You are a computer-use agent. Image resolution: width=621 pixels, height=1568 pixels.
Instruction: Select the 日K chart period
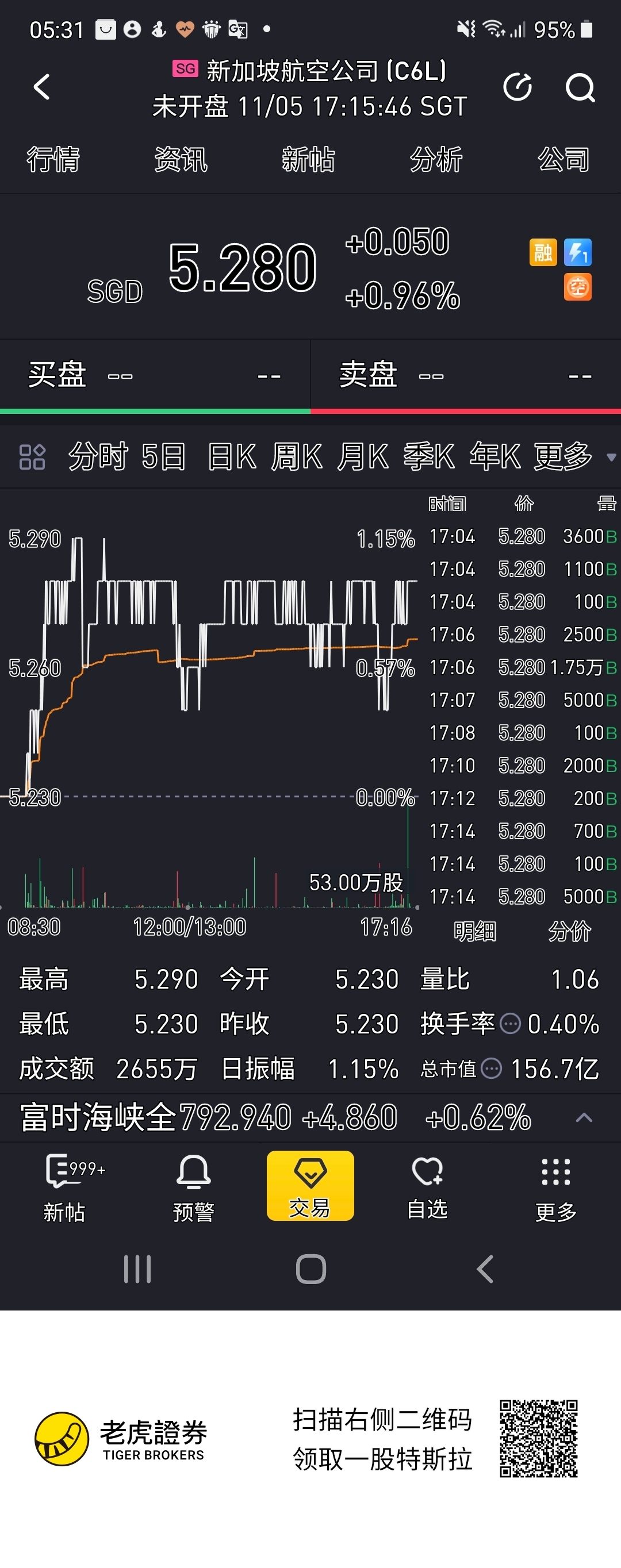click(x=232, y=456)
